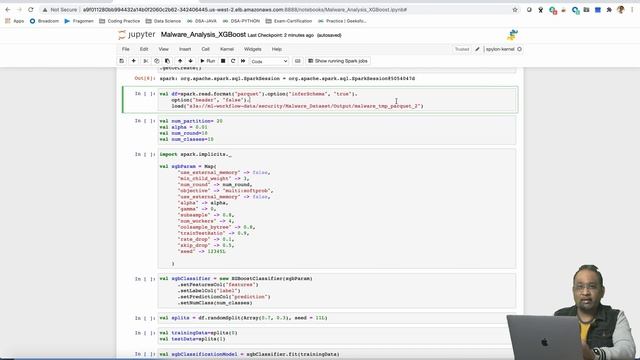Open the Kernel menu
640x360 pixels.
pos(227,49)
